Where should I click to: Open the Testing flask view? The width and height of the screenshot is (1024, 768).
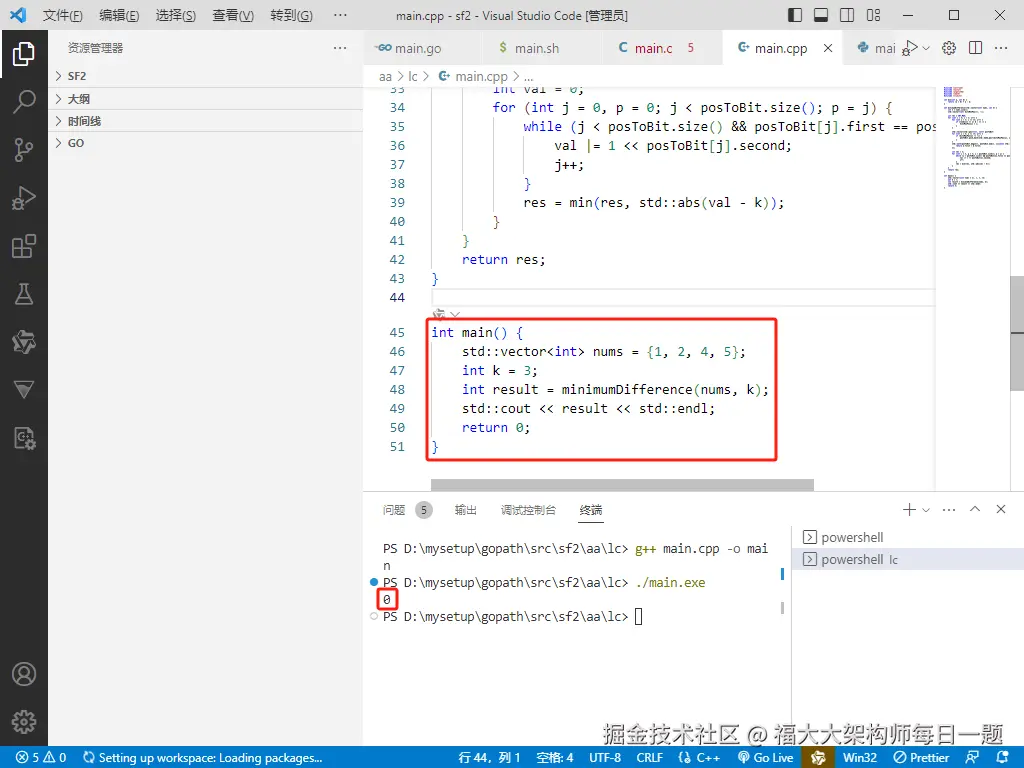(x=24, y=294)
